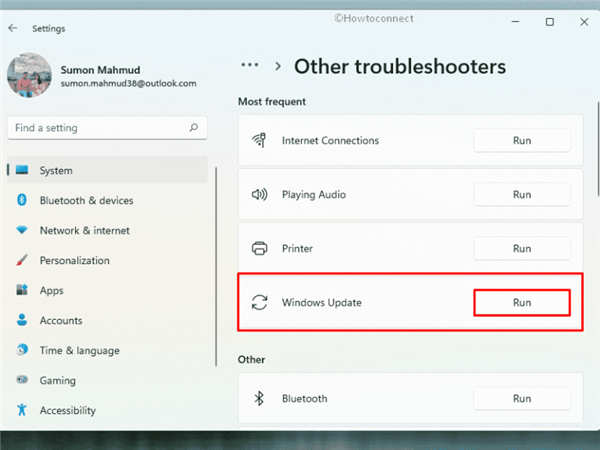Screen dimensions: 600x450
Task: Maximize the Settings window
Action: [549, 22]
